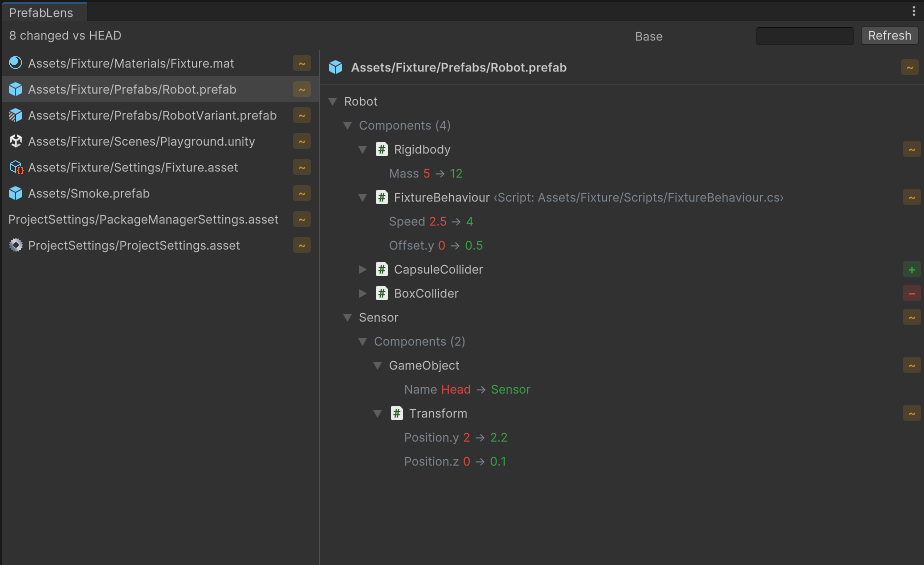Click the modified badge on Fixture.mat row

click(x=302, y=63)
